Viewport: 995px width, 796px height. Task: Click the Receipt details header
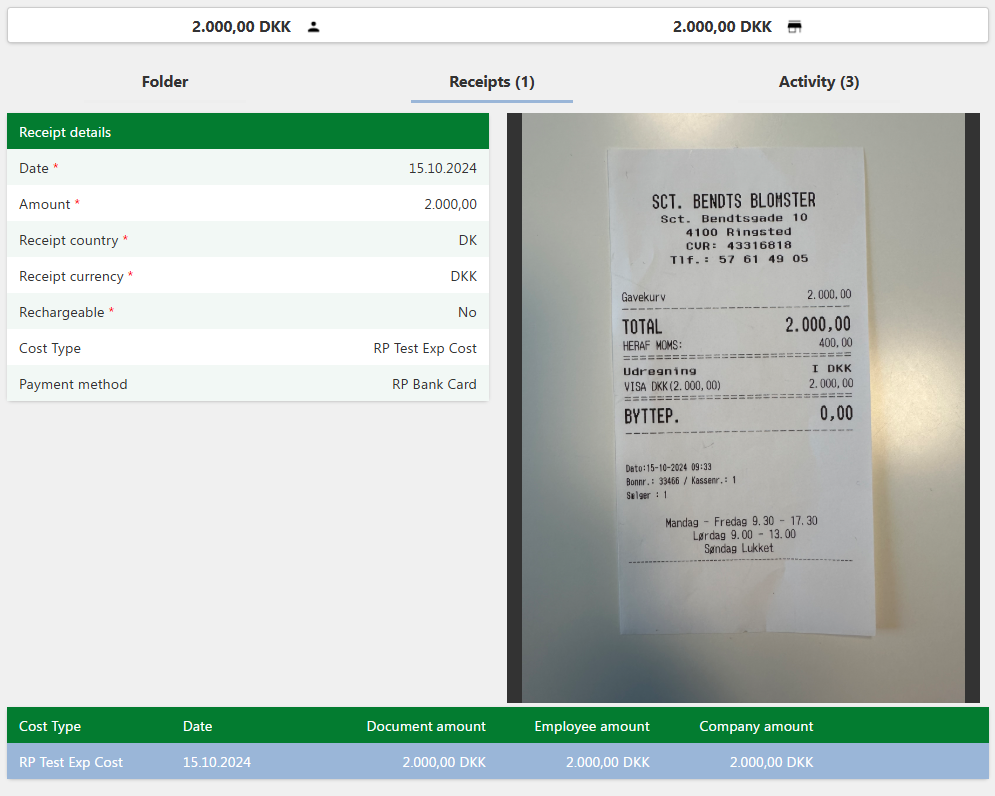point(248,131)
